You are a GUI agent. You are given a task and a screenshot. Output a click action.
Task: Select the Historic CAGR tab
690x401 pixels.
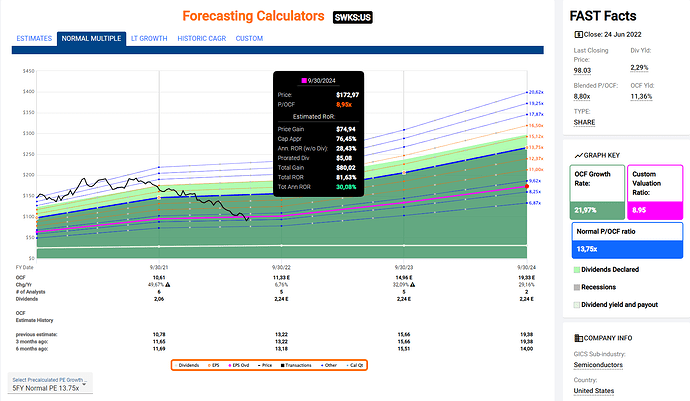click(x=201, y=38)
